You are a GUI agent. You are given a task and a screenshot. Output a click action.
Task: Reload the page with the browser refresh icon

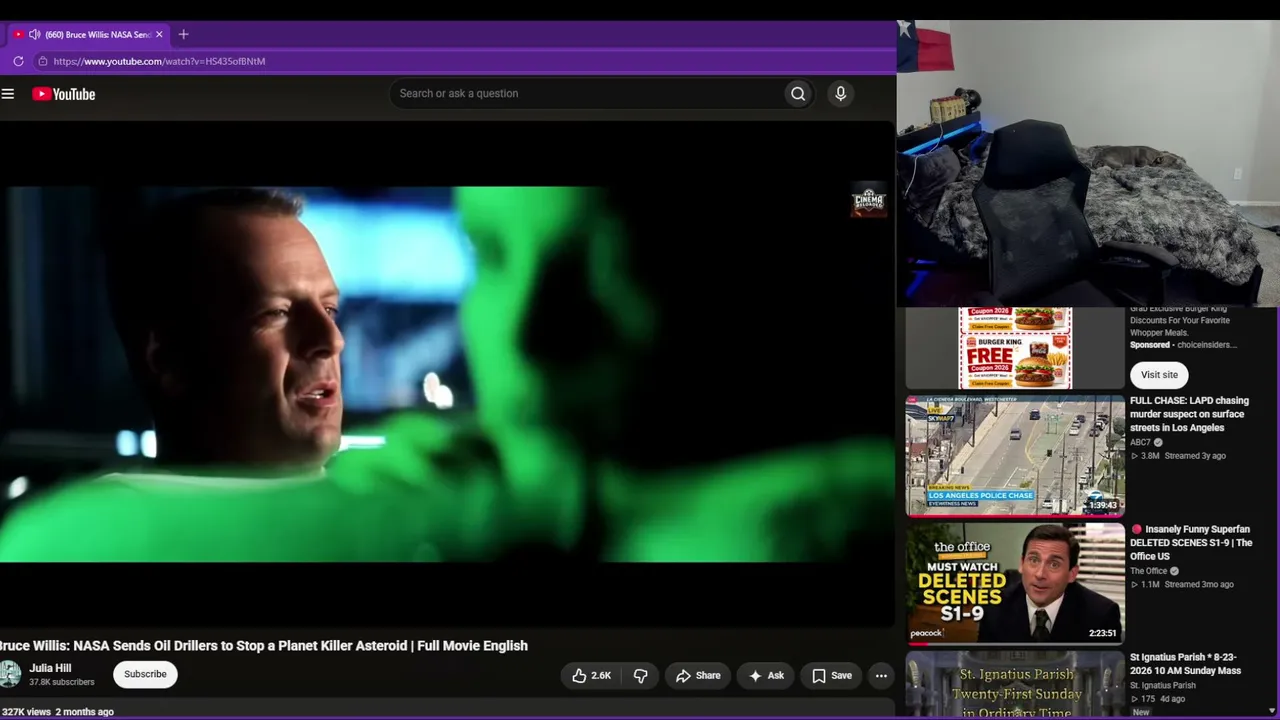pos(18,61)
